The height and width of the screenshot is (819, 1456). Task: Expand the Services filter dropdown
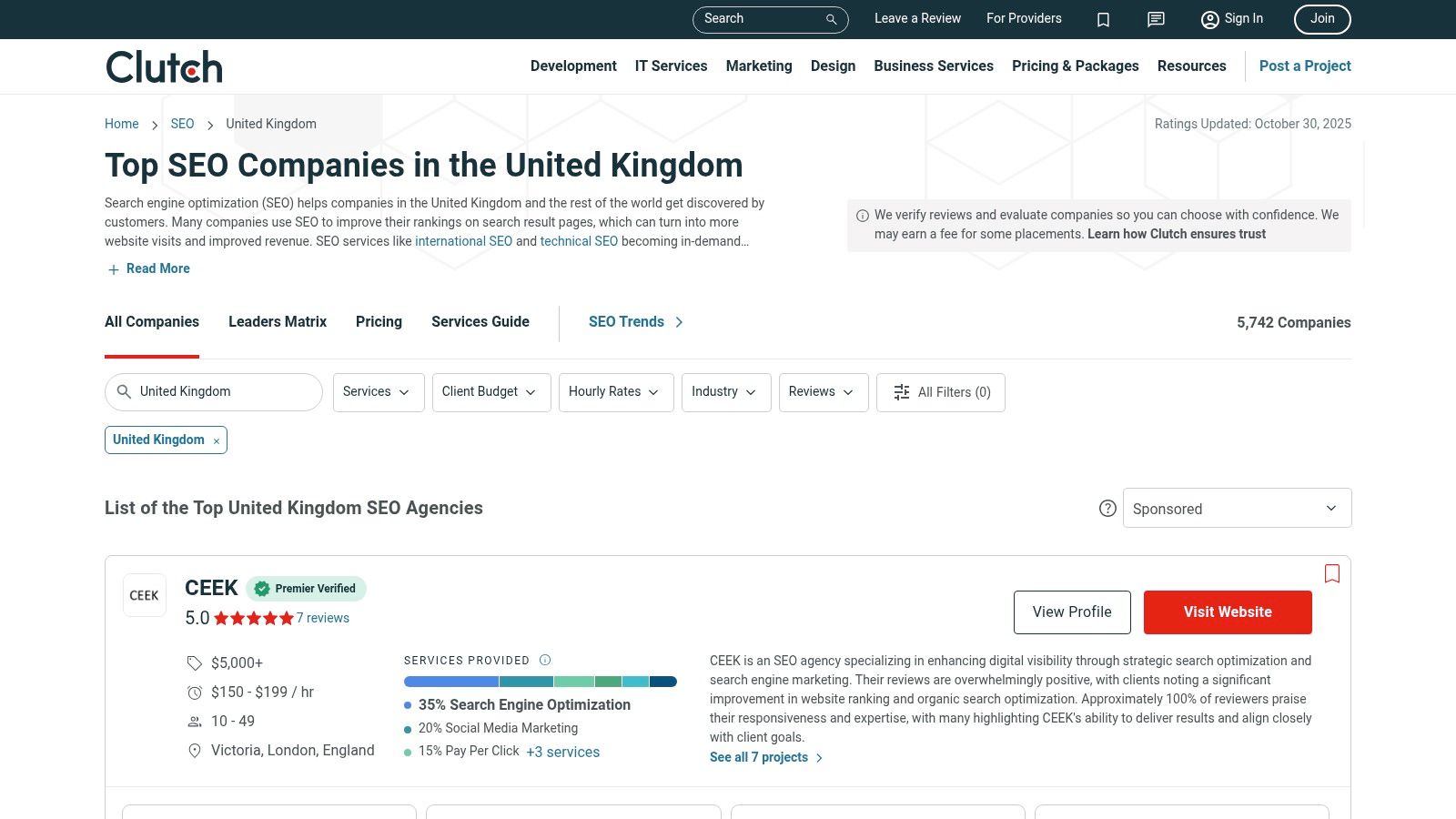coord(378,392)
